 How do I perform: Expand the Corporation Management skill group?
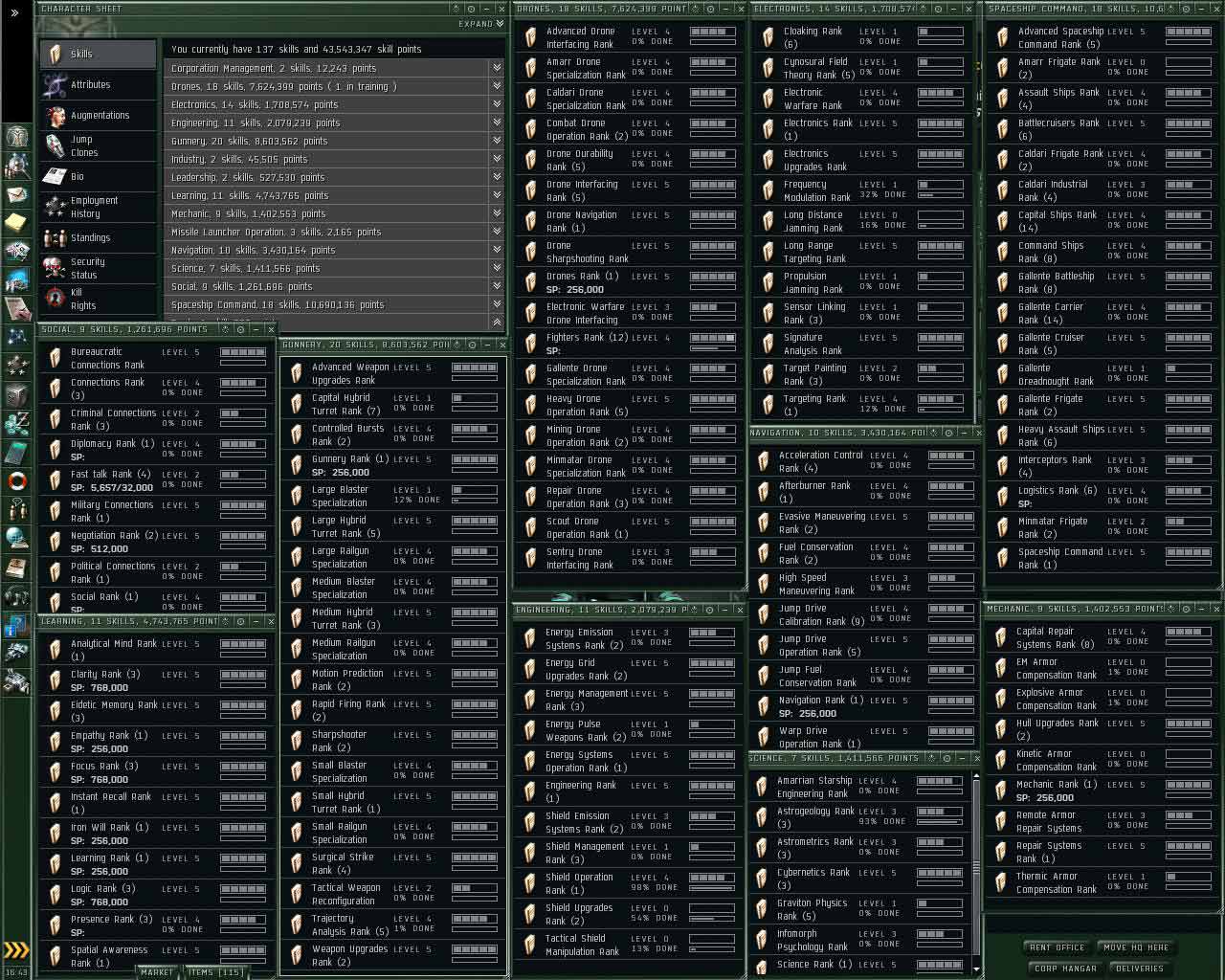497,68
